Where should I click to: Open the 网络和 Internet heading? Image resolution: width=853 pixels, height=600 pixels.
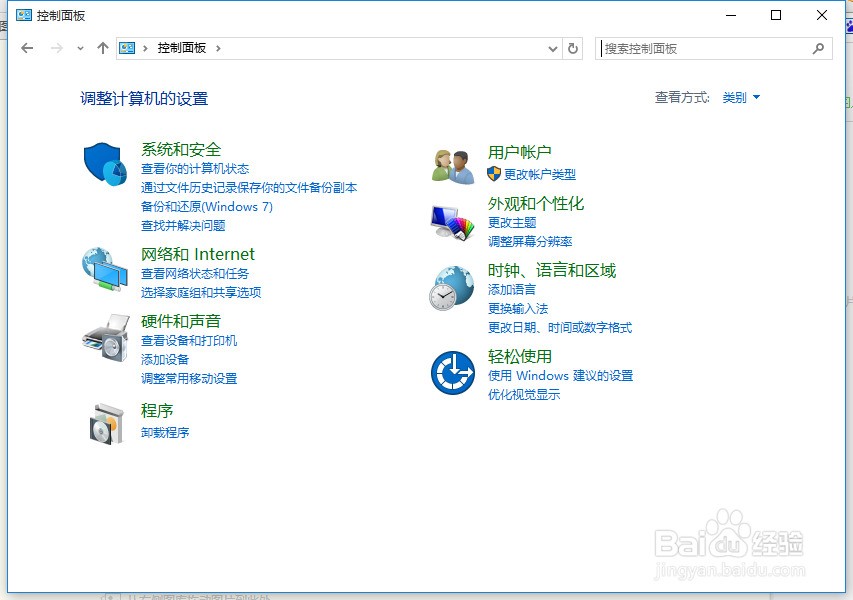coord(197,255)
